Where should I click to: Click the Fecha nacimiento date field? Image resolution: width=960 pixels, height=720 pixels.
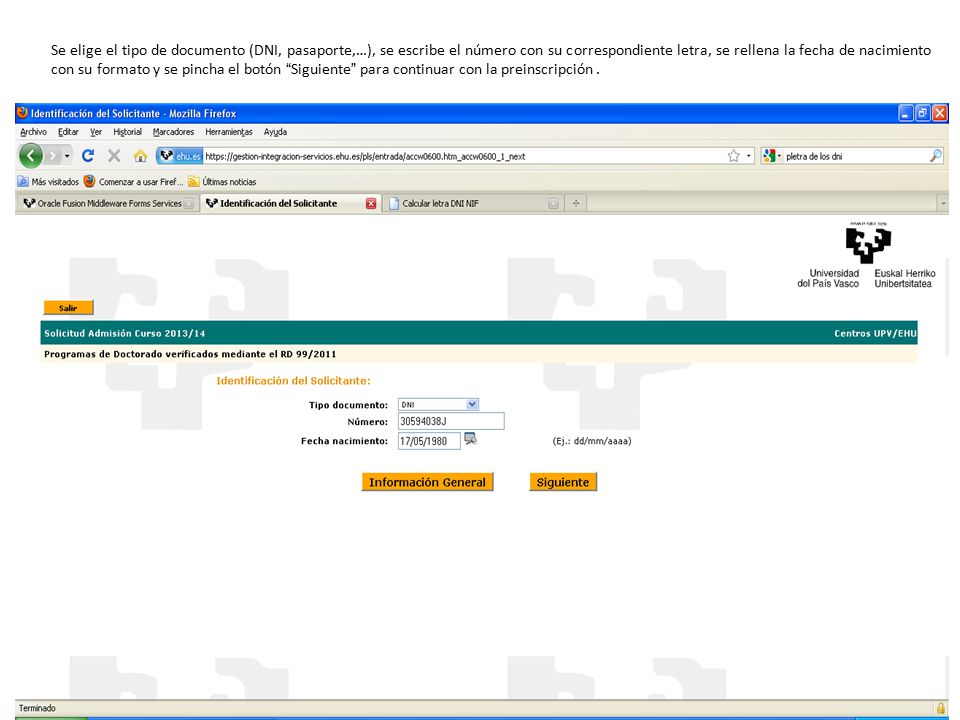(429, 441)
